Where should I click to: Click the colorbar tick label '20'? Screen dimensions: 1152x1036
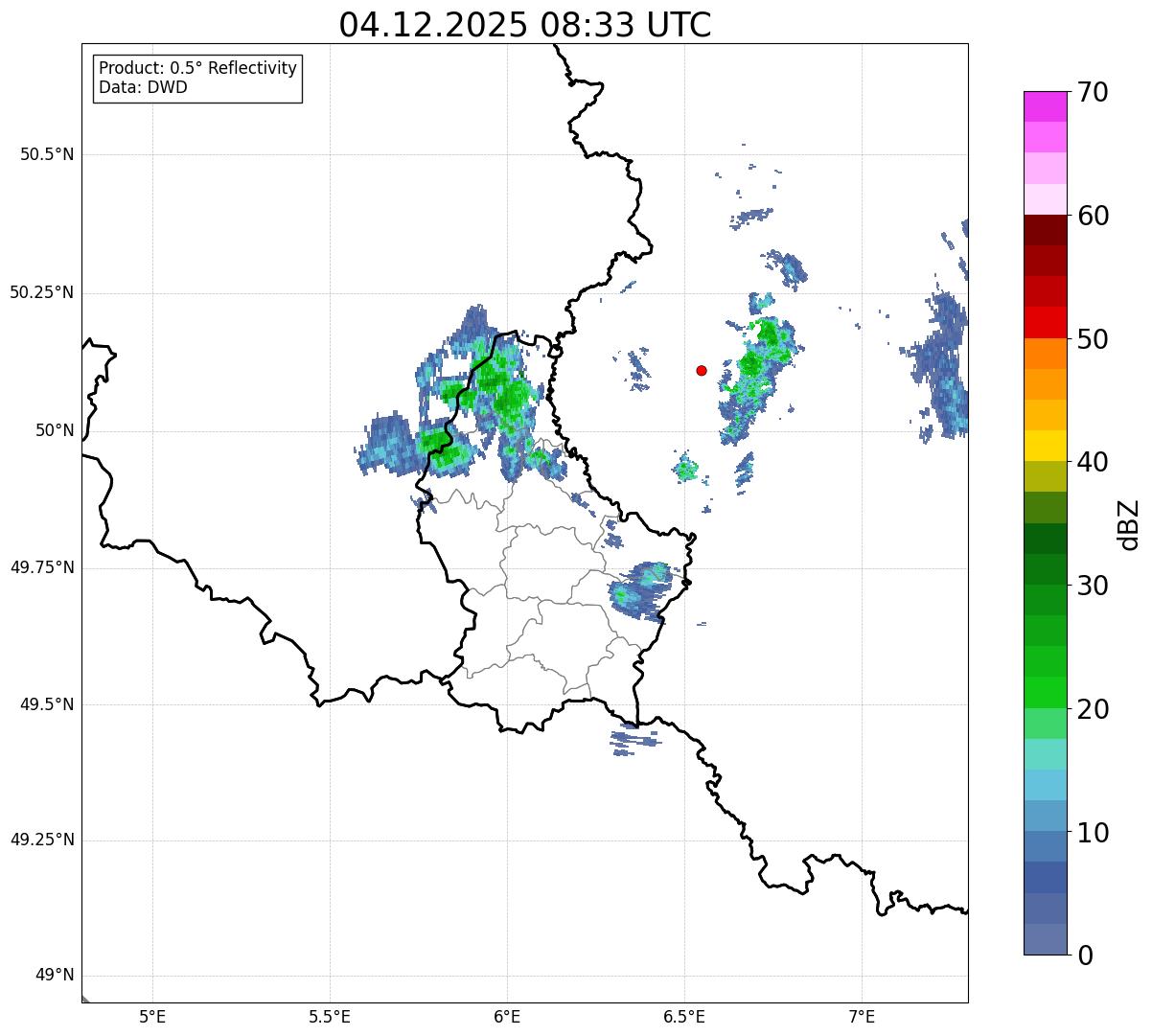tap(1092, 709)
